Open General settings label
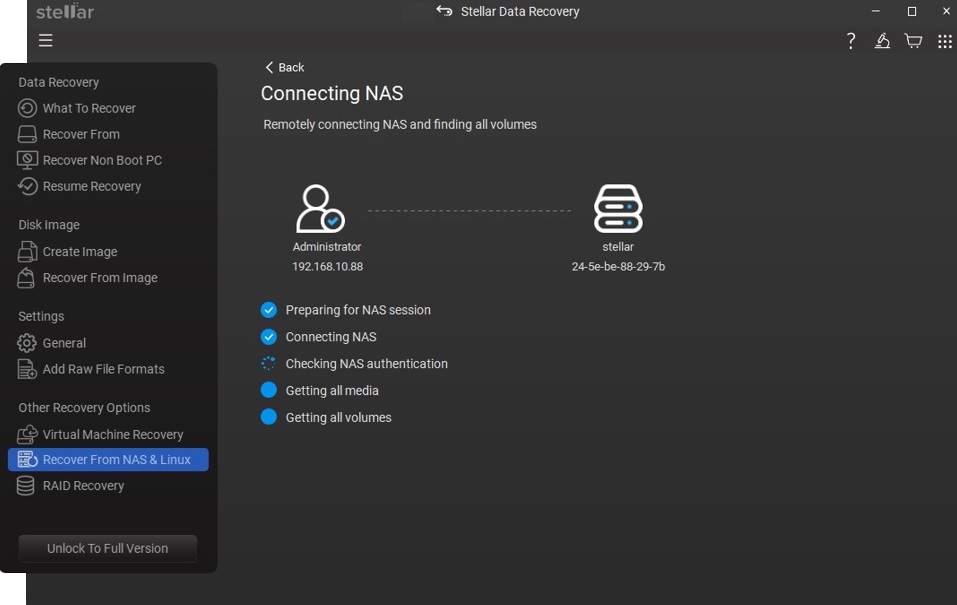The height and width of the screenshot is (605, 957). click(64, 343)
